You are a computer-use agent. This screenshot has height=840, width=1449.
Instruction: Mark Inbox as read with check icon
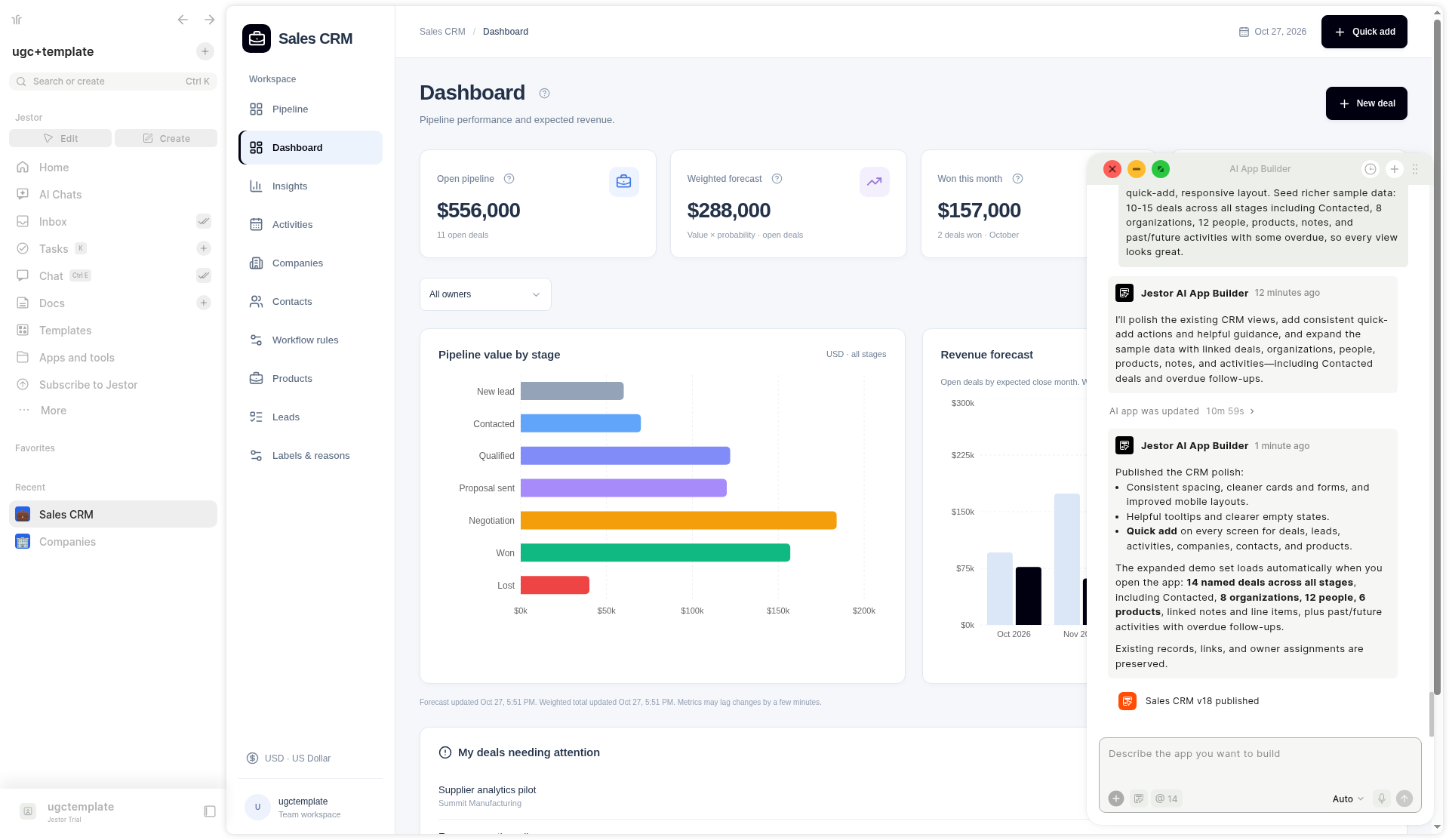(x=204, y=221)
